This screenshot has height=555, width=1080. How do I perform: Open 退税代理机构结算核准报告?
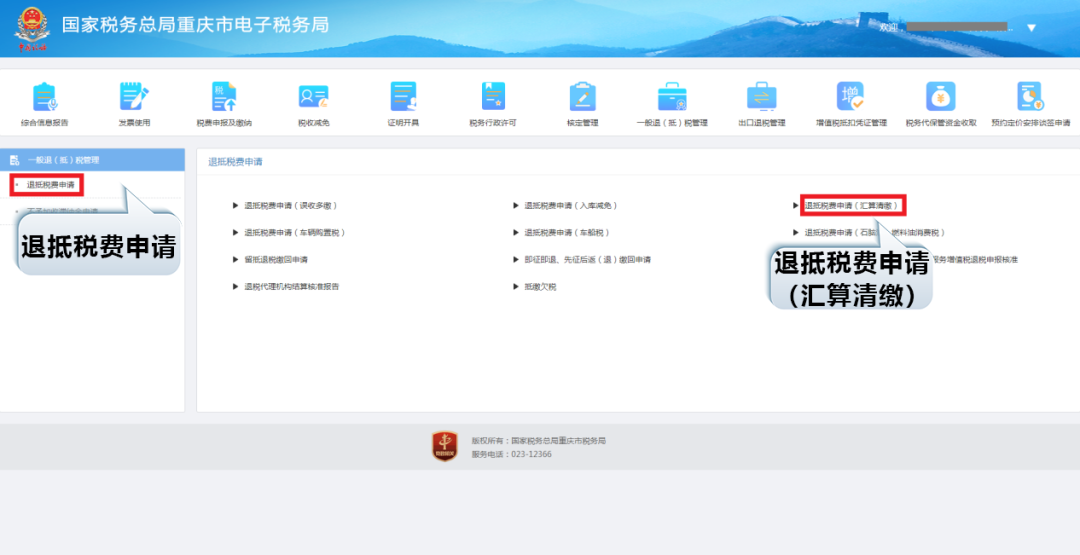[x=291, y=286]
